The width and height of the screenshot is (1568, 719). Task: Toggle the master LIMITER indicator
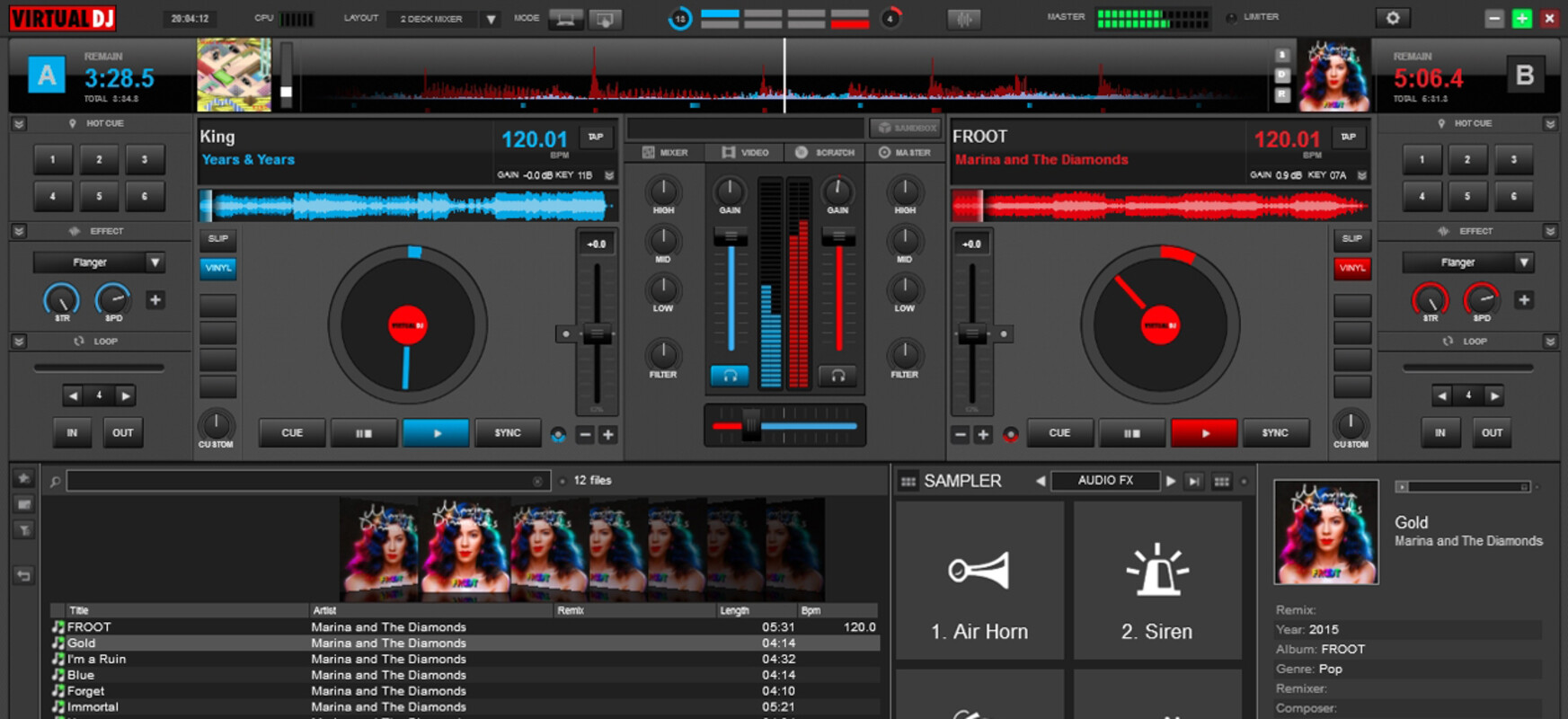click(x=1231, y=18)
